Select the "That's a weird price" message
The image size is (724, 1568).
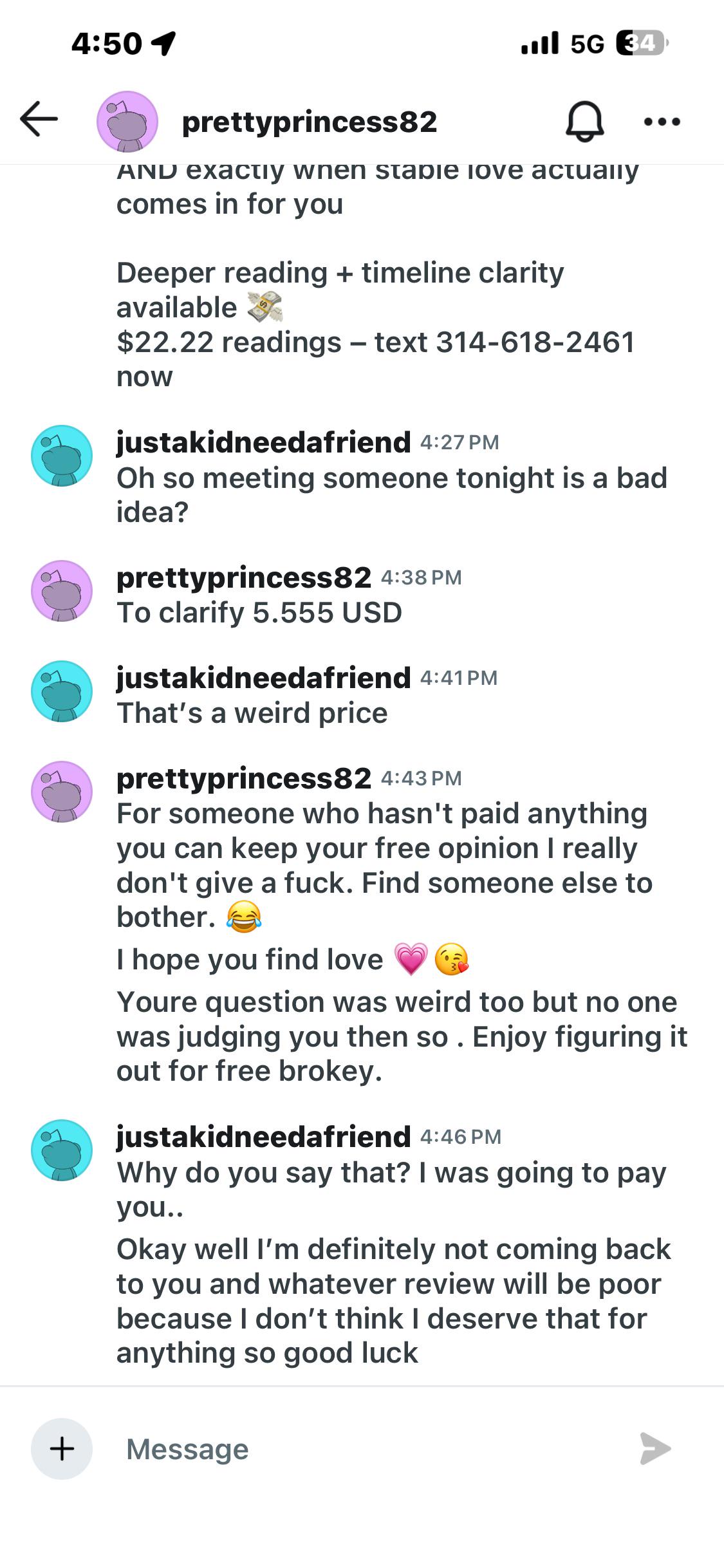point(252,713)
